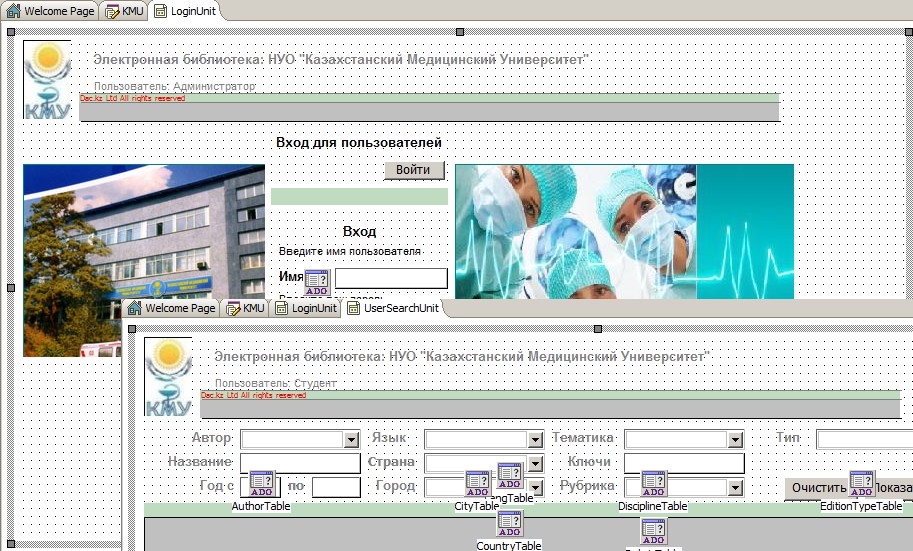Click the year field after по
This screenshot has width=913, height=551.
click(336, 488)
